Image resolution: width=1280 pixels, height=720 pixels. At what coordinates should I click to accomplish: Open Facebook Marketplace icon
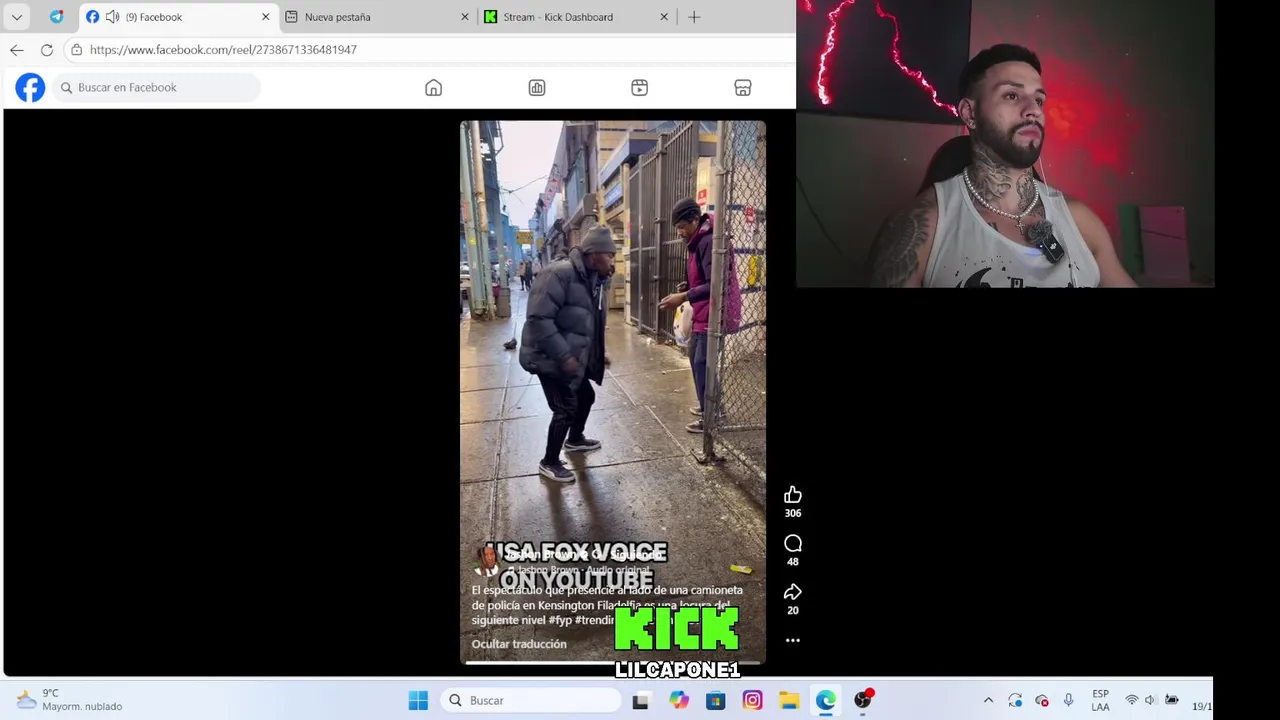(743, 88)
